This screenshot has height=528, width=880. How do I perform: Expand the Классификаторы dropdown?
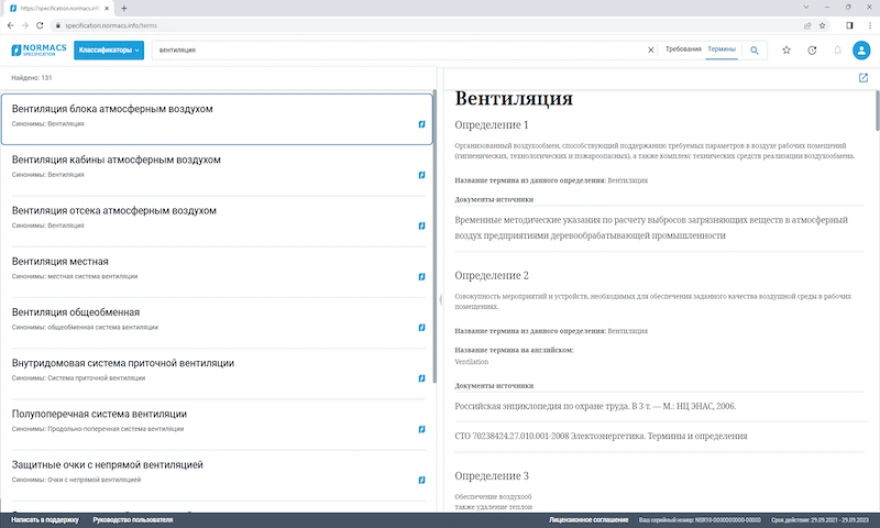tap(110, 50)
